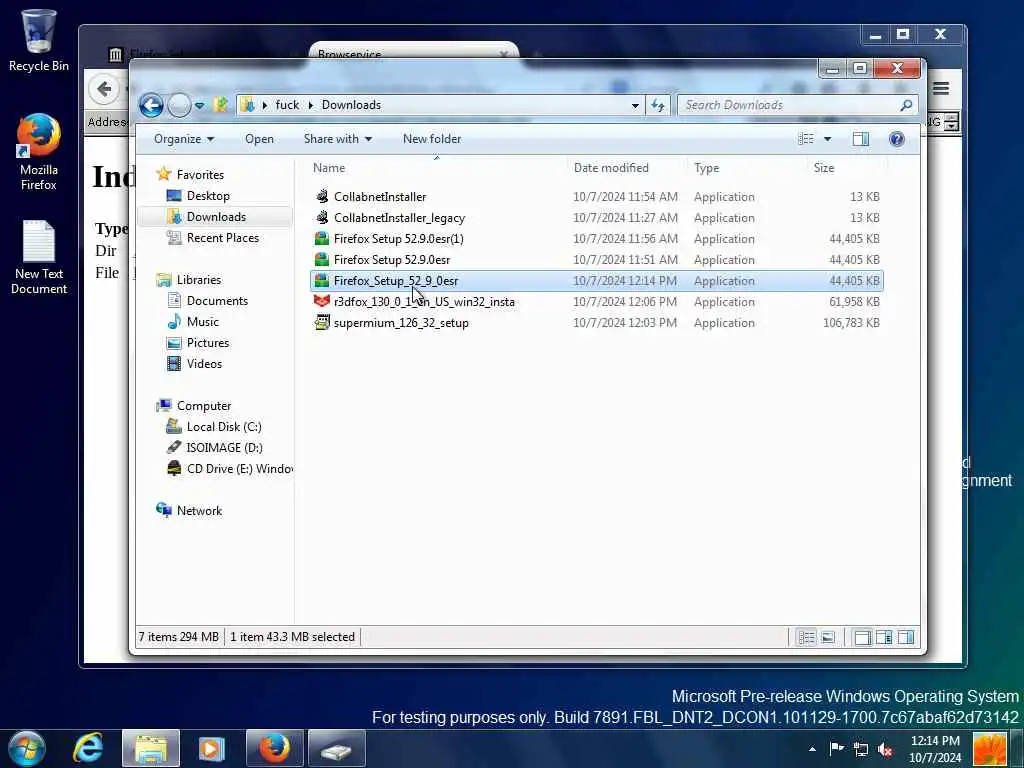Expand the address bar history dropdown

coord(635,105)
